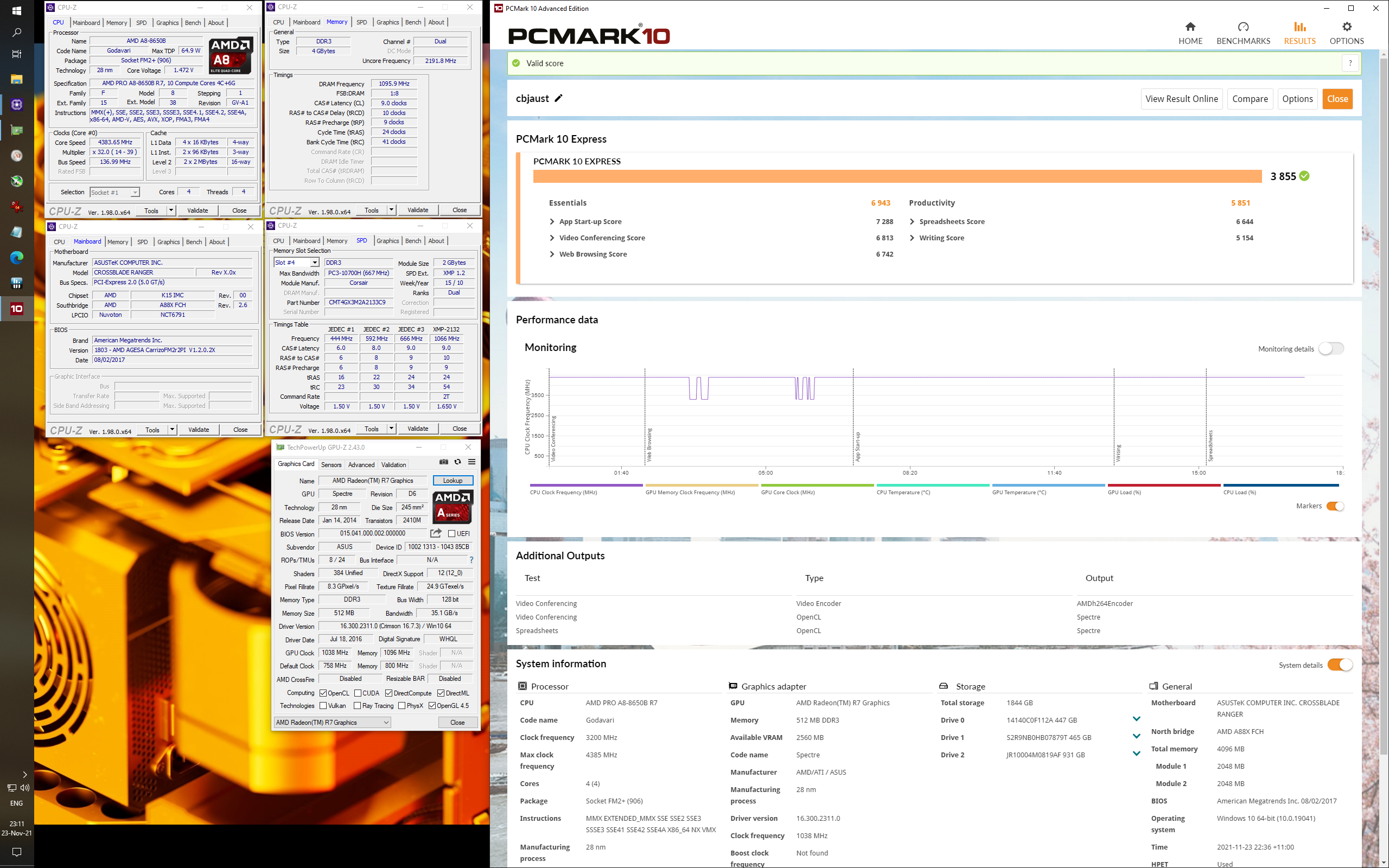Toggle the System details switch
This screenshot has width=1389, height=868.
point(1340,665)
